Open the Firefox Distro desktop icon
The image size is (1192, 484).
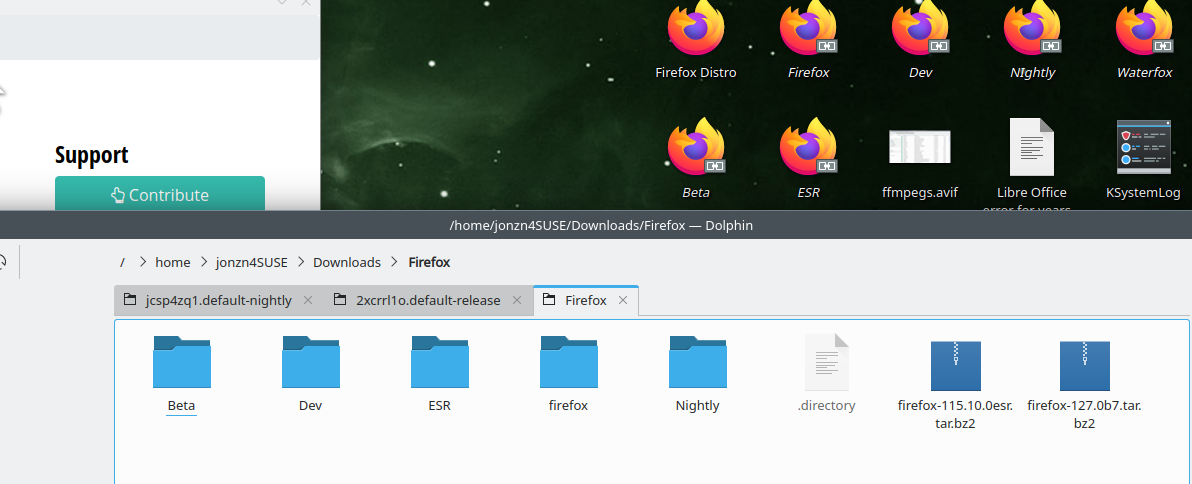pos(696,30)
